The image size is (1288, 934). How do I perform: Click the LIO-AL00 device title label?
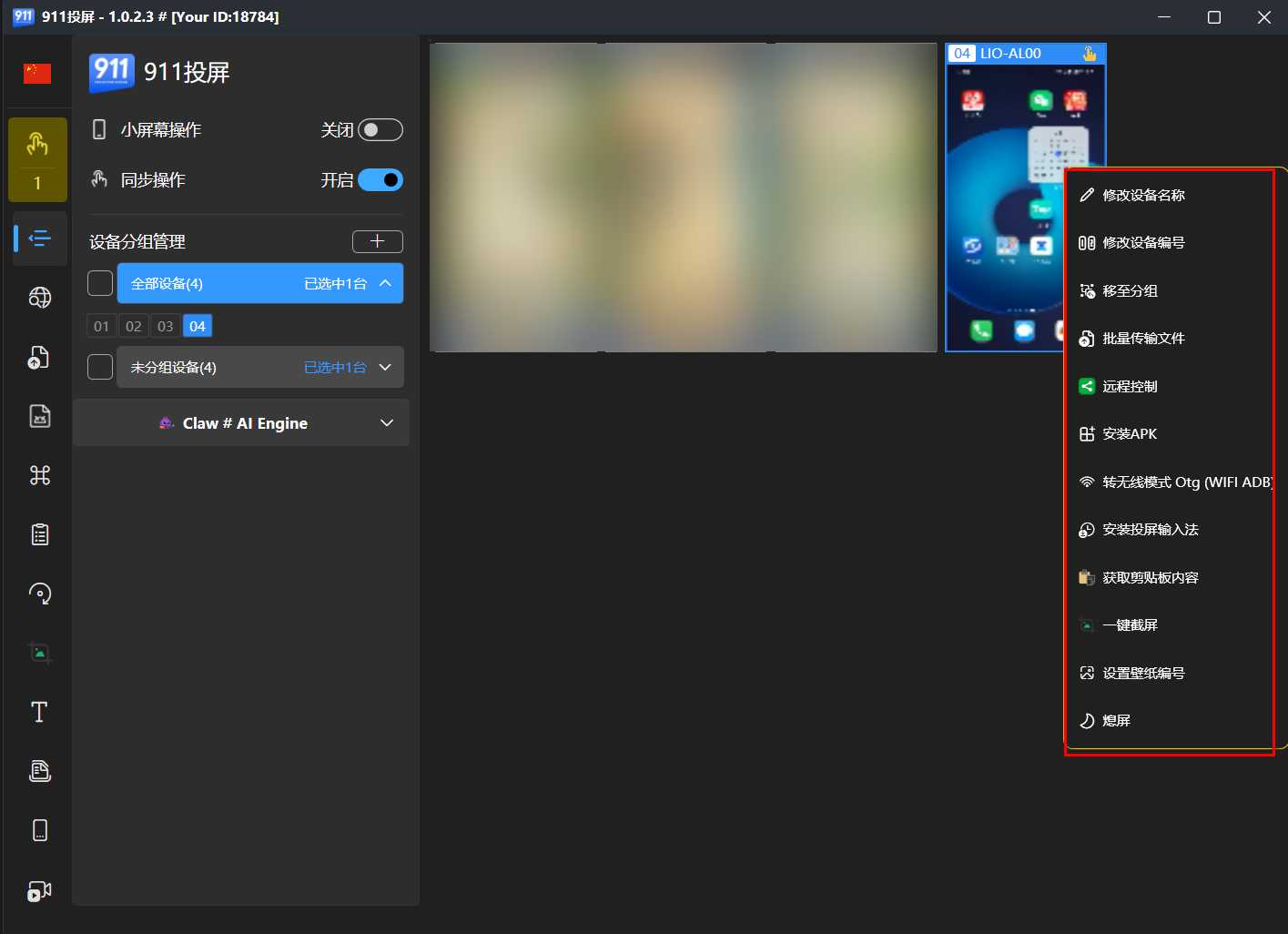point(1010,54)
